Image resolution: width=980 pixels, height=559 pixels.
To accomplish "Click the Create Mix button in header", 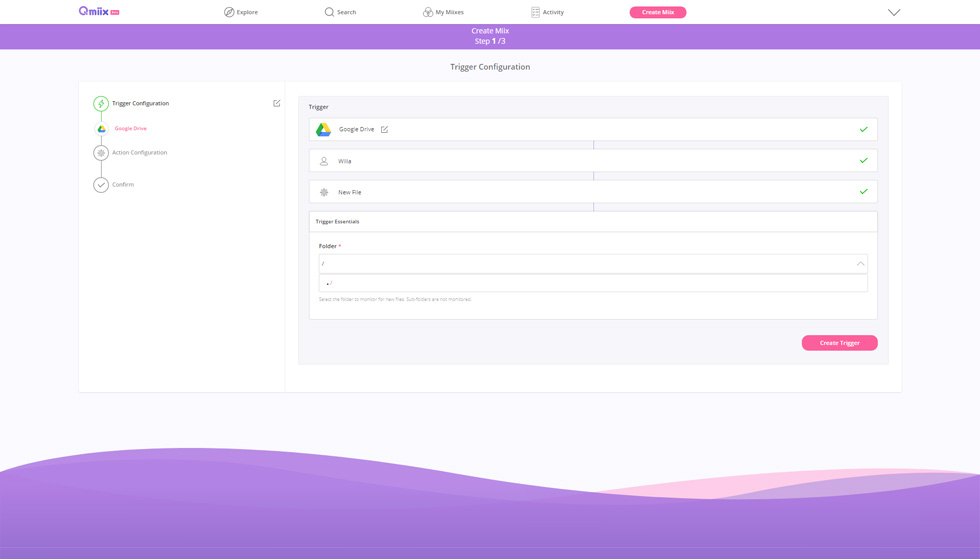I will (657, 12).
